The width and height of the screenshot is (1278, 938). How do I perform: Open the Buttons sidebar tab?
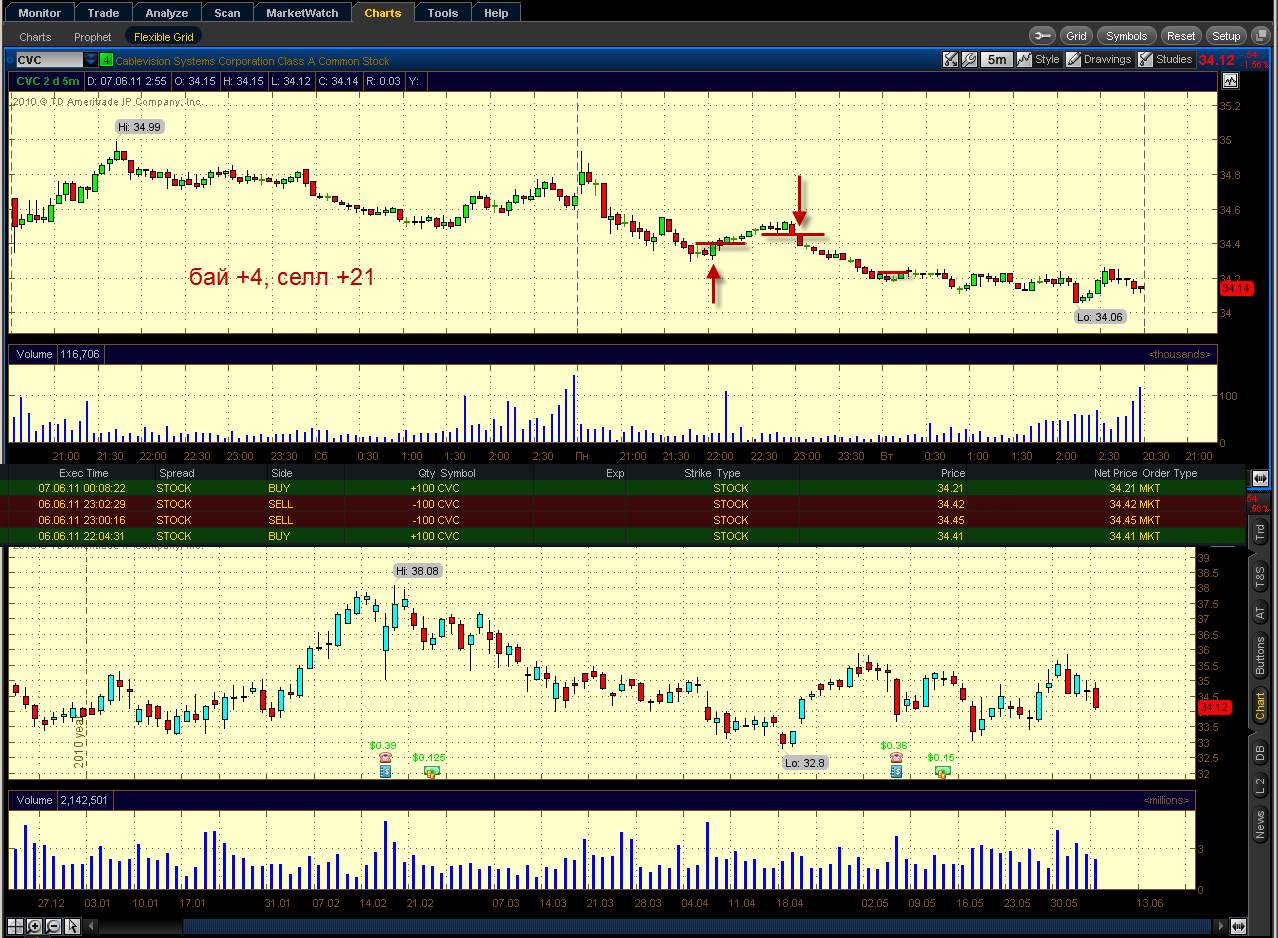point(1260,655)
